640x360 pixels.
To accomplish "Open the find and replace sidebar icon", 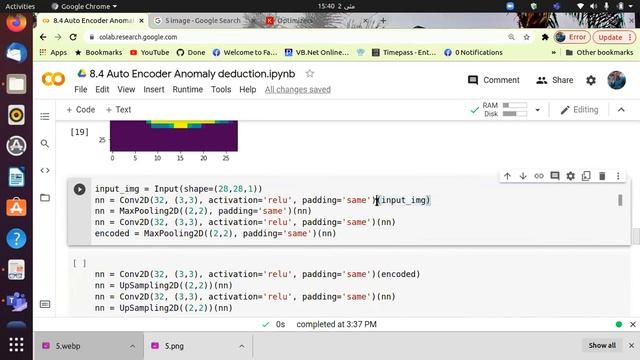I will [x=45, y=143].
